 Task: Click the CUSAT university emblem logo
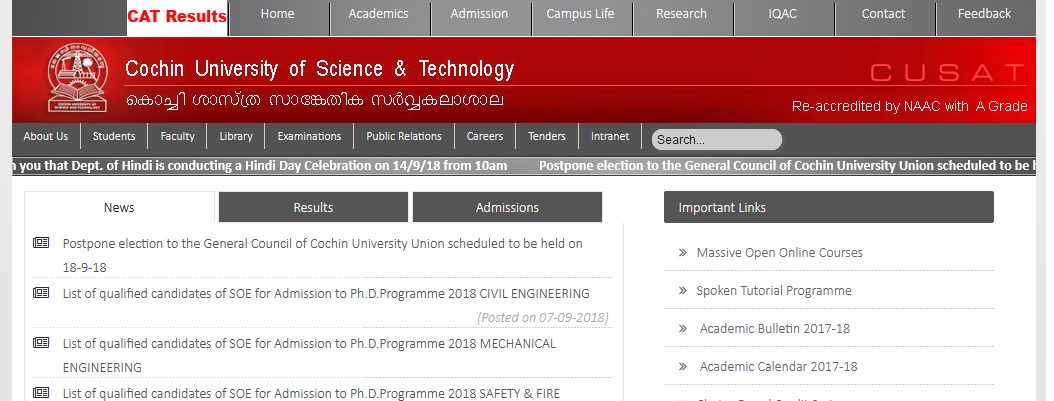point(77,78)
